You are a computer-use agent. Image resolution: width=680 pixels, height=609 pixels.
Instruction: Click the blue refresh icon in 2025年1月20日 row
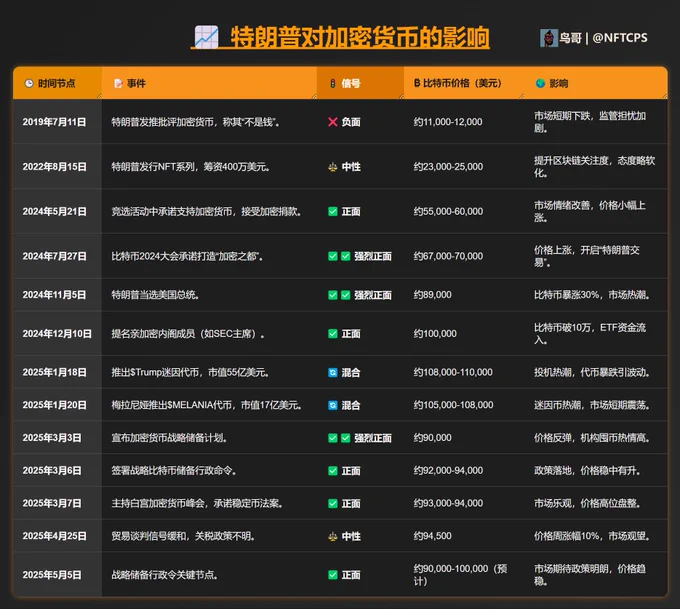[x=333, y=406]
